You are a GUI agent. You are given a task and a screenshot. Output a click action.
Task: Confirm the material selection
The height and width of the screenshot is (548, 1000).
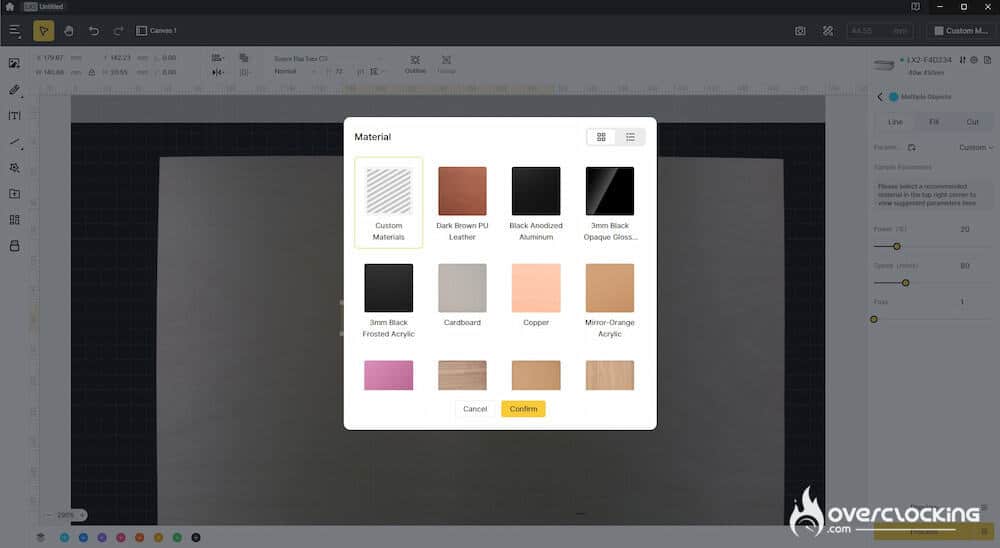pyautogui.click(x=523, y=409)
